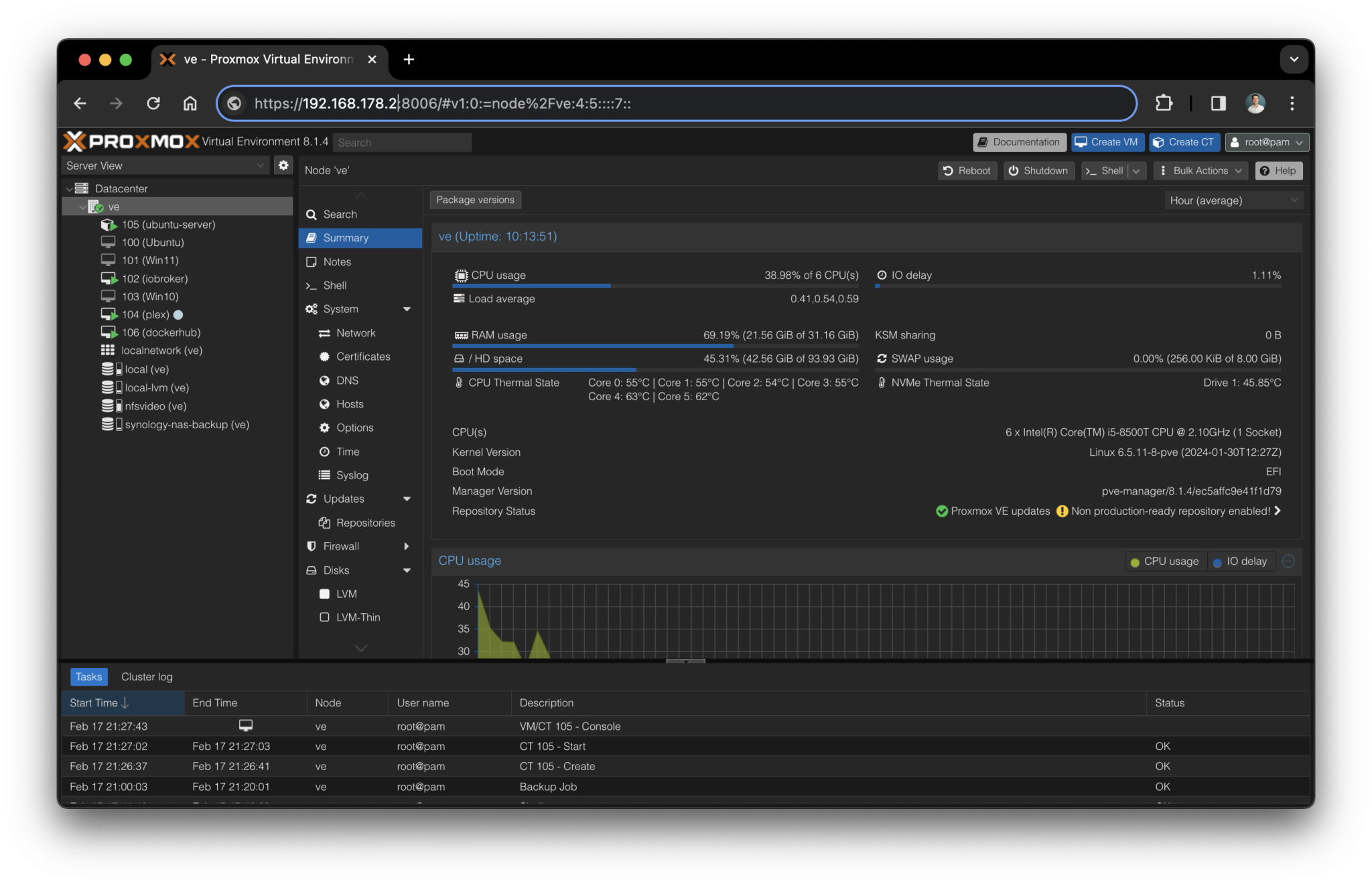Open the Server View dropdown

point(164,165)
